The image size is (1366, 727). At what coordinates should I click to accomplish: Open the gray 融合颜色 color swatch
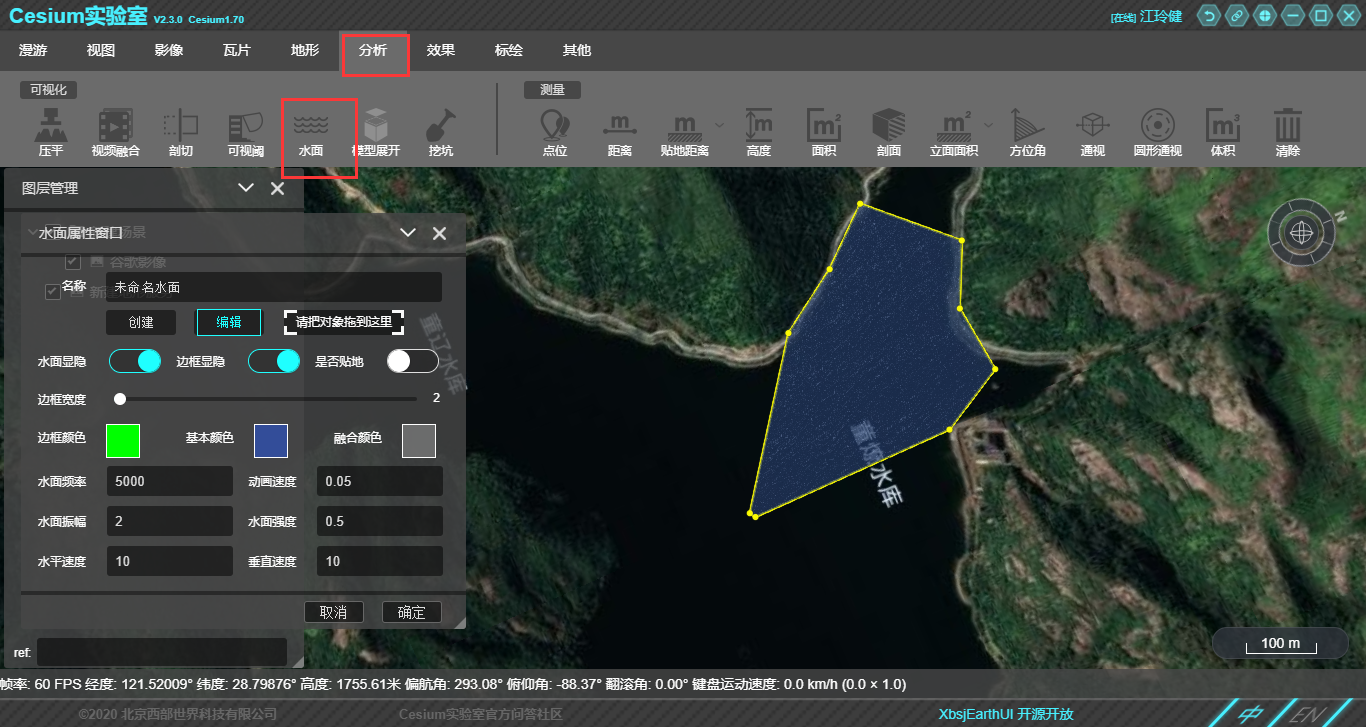[x=419, y=440]
